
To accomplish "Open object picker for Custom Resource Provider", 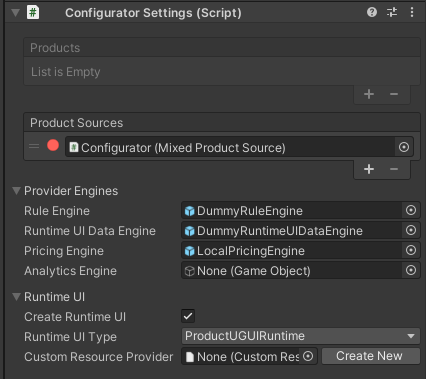I will (x=308, y=356).
